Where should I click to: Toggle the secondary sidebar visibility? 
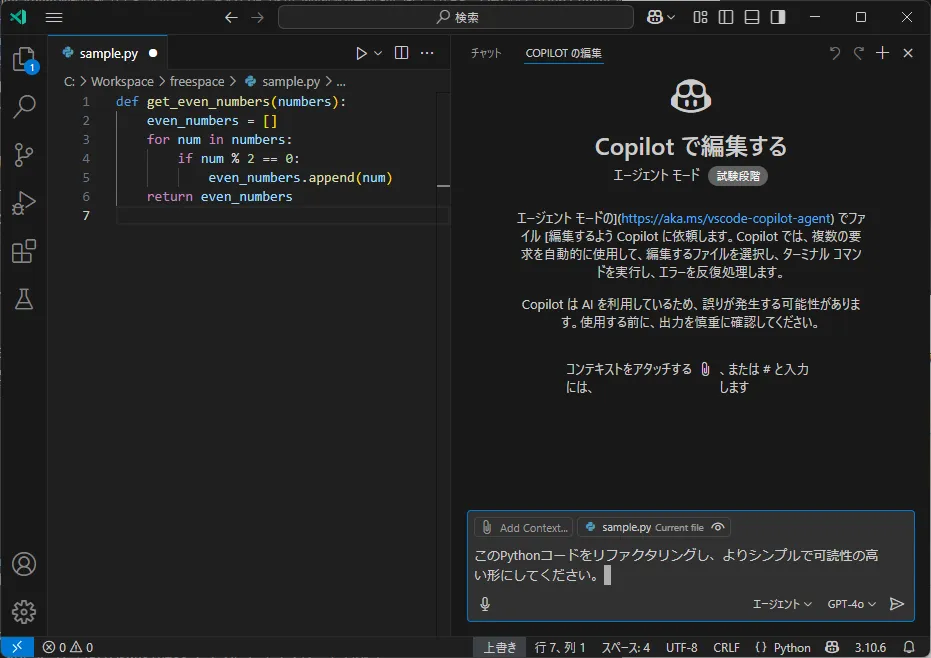(777, 17)
